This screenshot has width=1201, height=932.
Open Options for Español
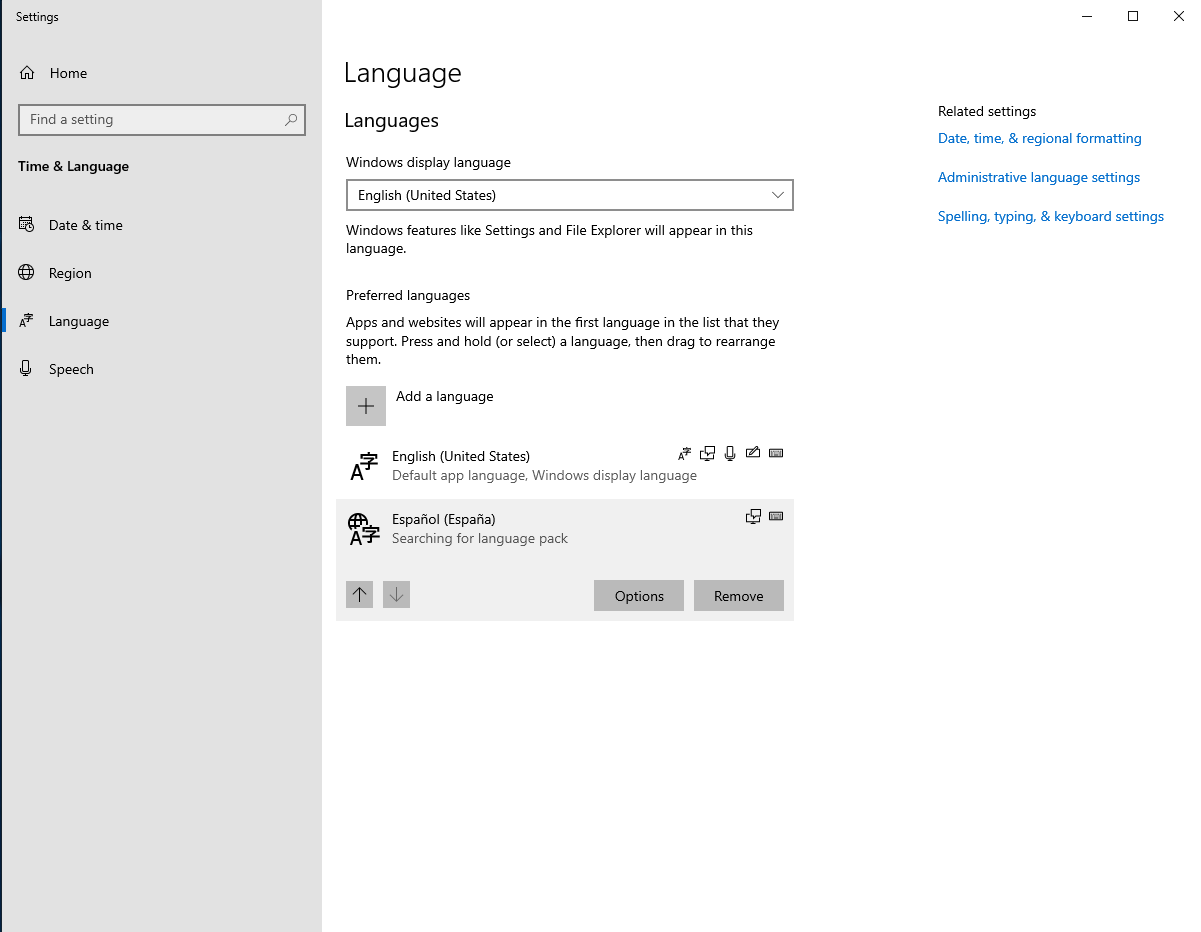pos(639,596)
